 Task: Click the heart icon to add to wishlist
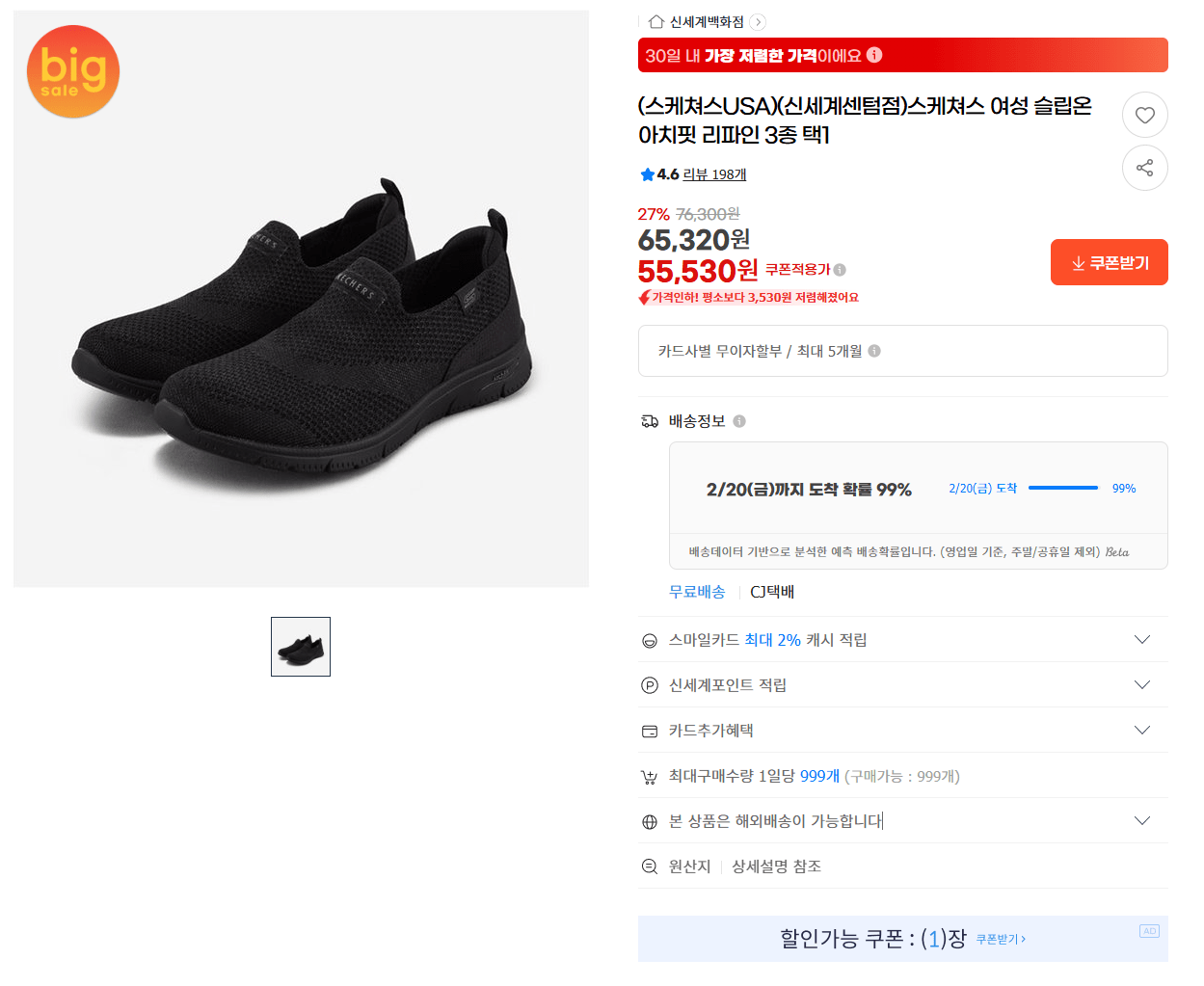(1144, 115)
